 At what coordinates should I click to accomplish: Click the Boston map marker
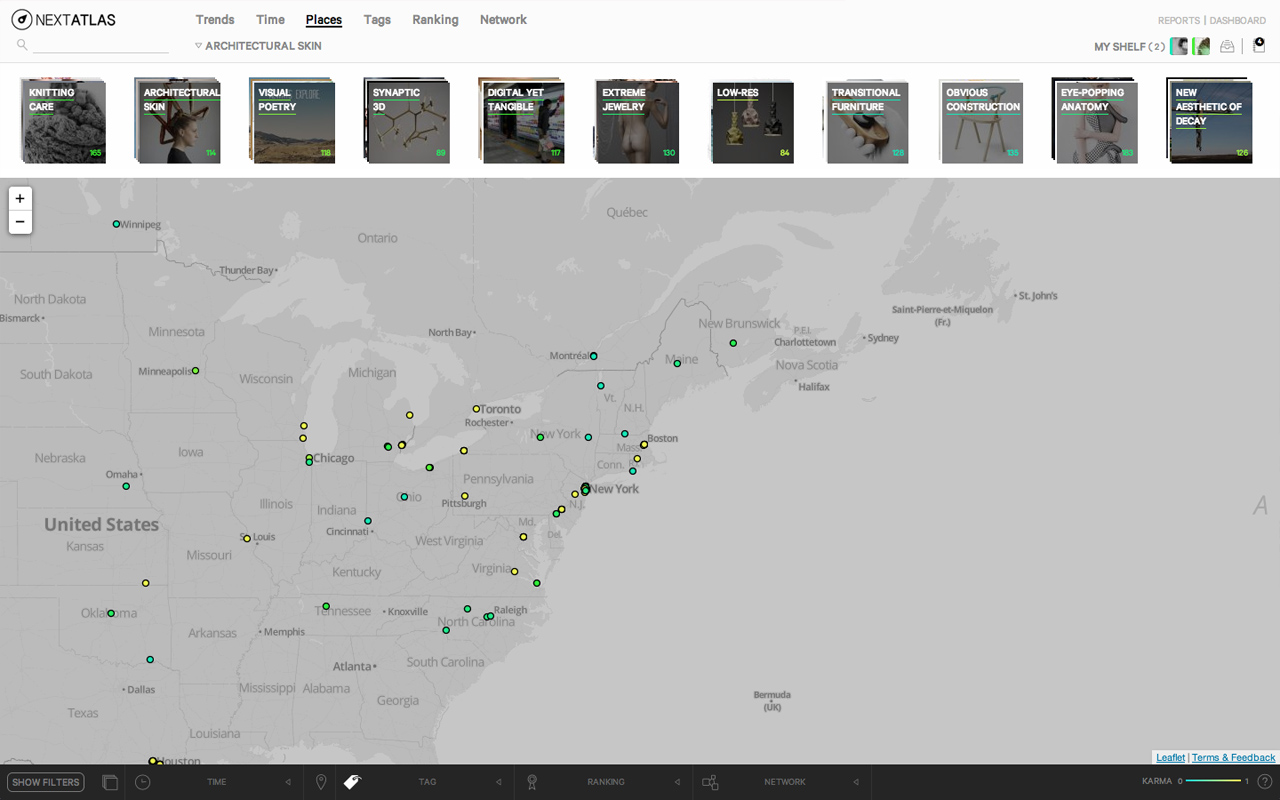[644, 445]
